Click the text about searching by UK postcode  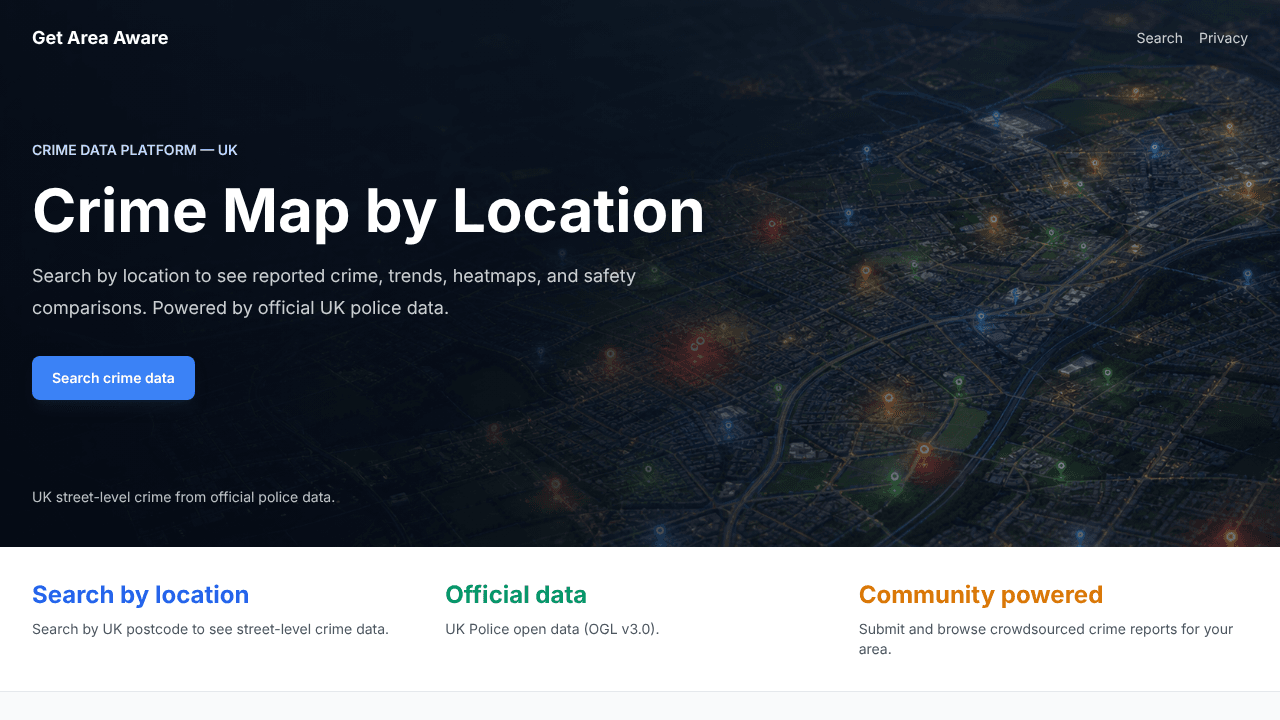[210, 629]
